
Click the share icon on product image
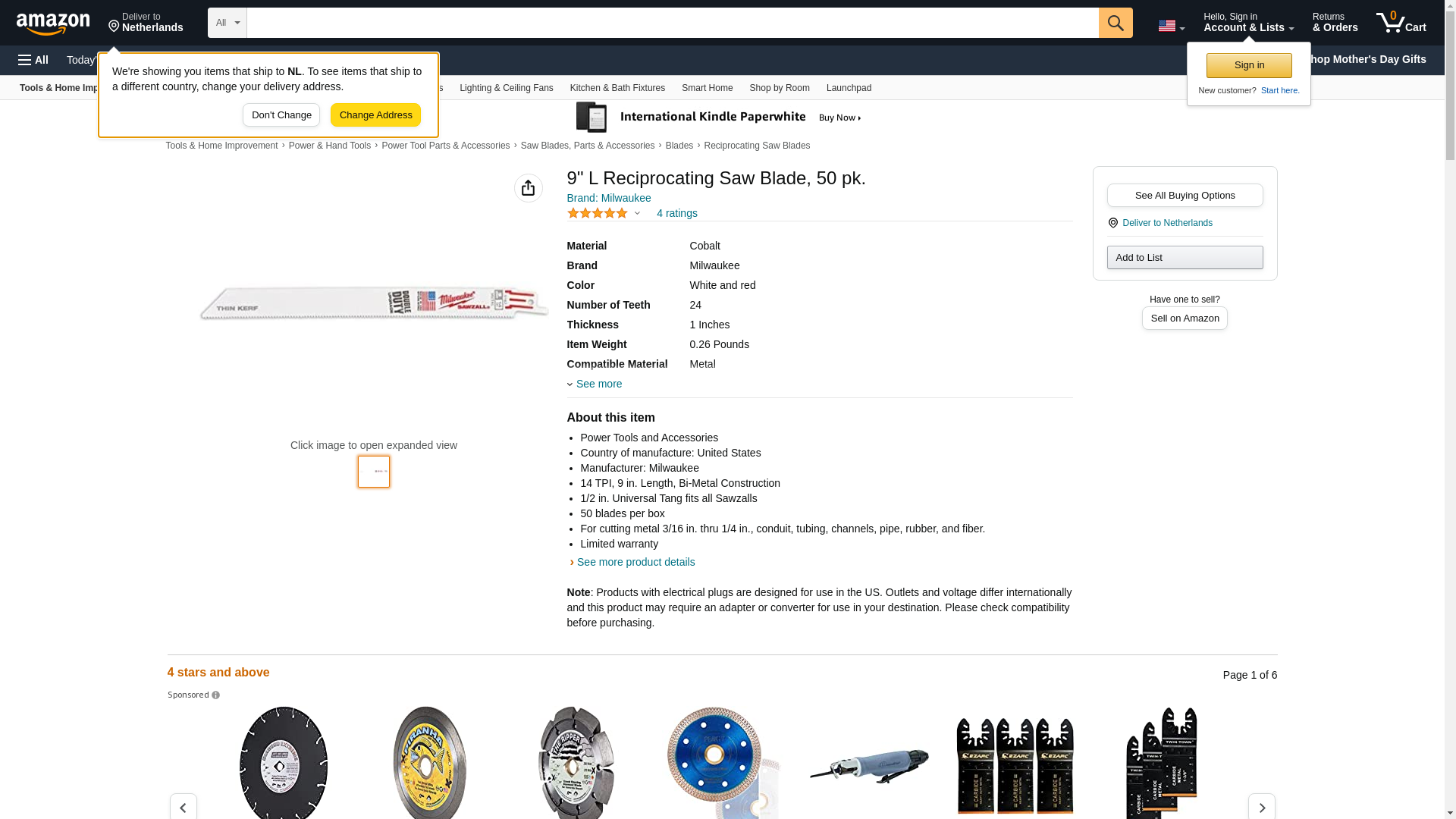pos(528,188)
